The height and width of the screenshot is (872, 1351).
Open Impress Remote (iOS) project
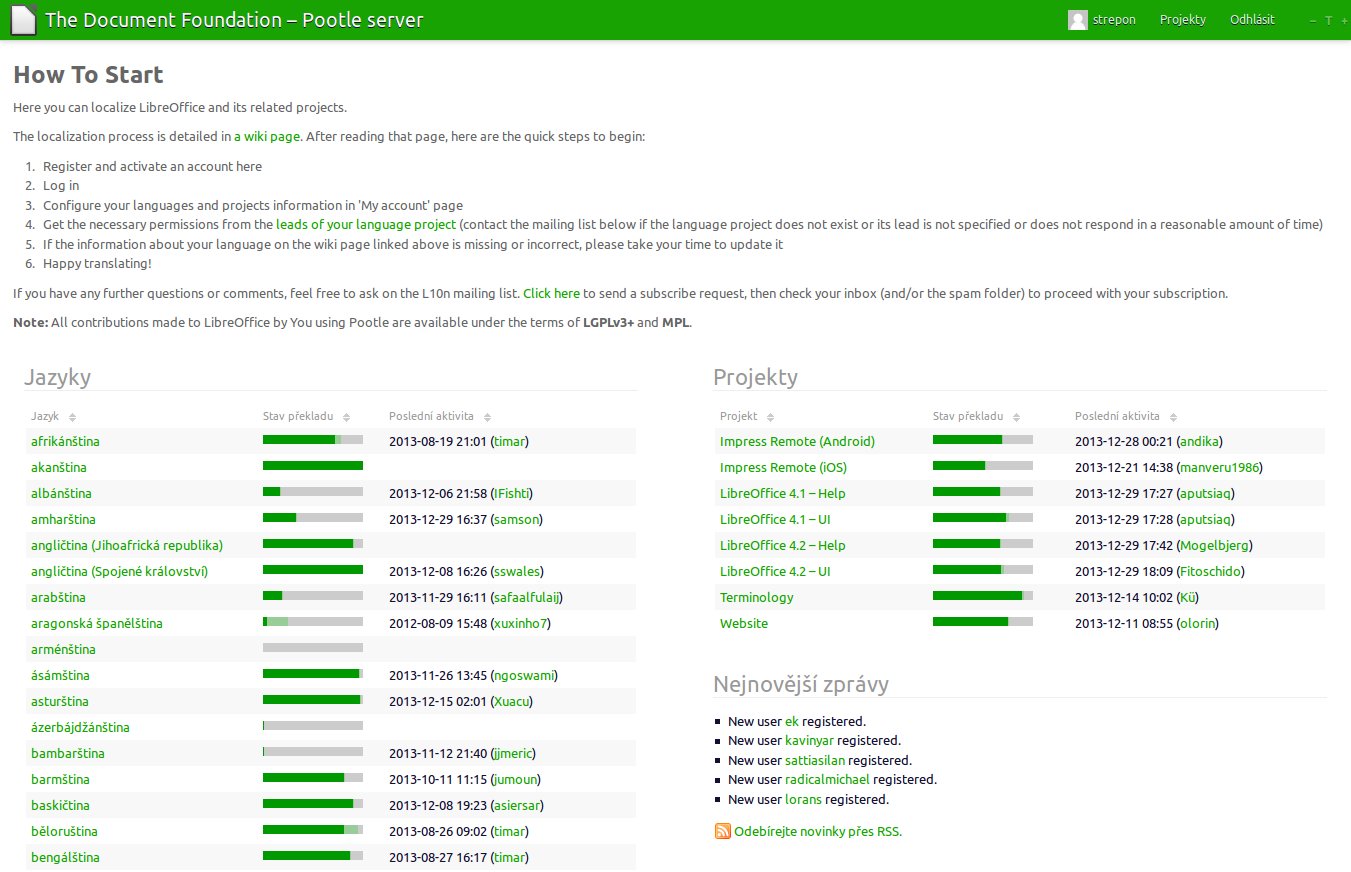click(x=783, y=467)
